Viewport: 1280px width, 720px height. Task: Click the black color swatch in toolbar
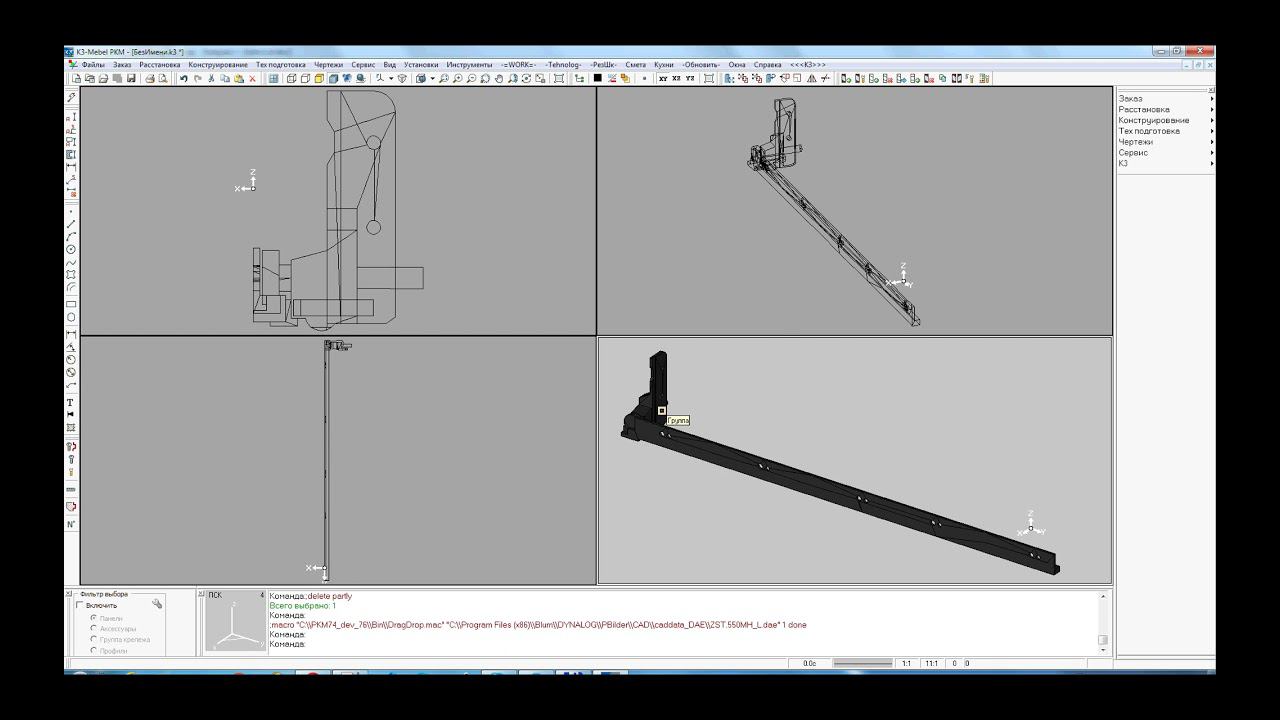[597, 78]
